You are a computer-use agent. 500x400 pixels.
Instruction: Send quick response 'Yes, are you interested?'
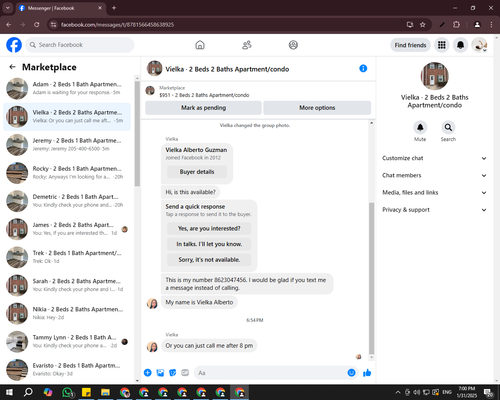click(209, 229)
